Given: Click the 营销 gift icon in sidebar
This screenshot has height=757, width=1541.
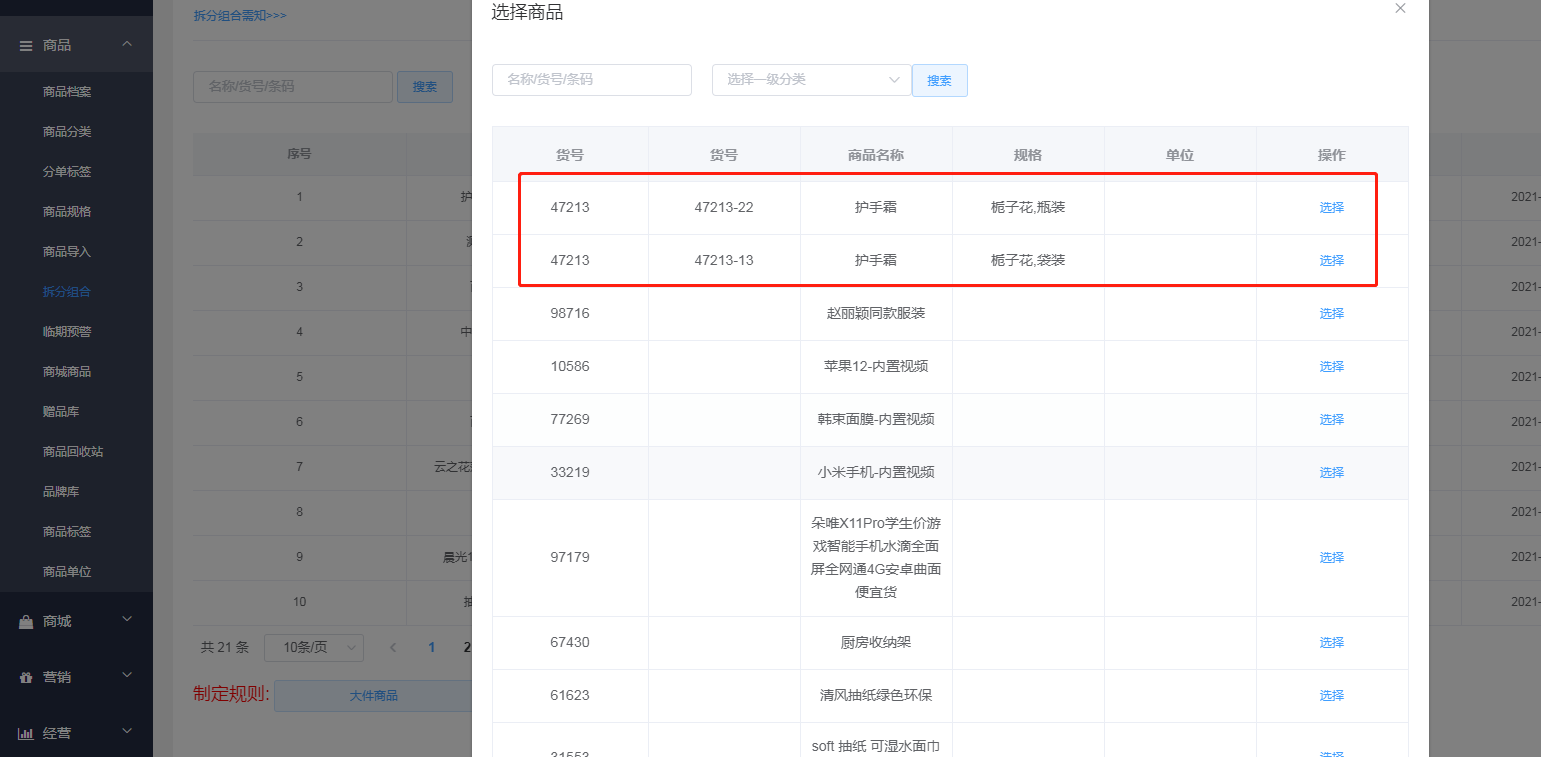Looking at the screenshot, I should tap(26, 677).
